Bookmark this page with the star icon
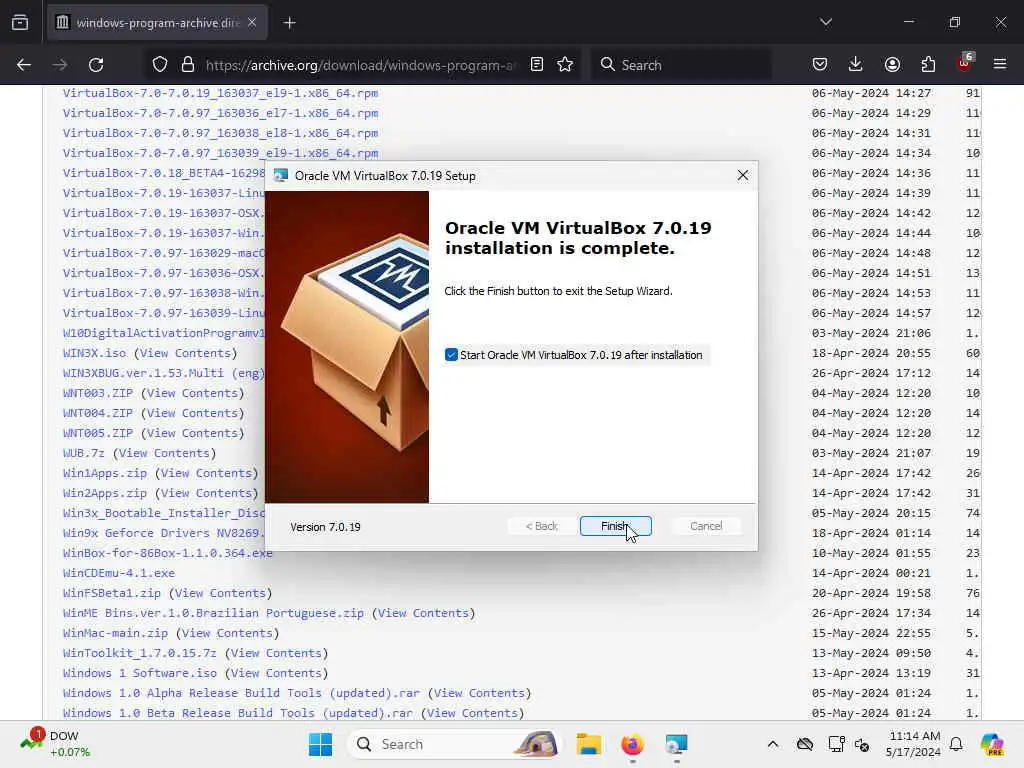 pos(566,65)
